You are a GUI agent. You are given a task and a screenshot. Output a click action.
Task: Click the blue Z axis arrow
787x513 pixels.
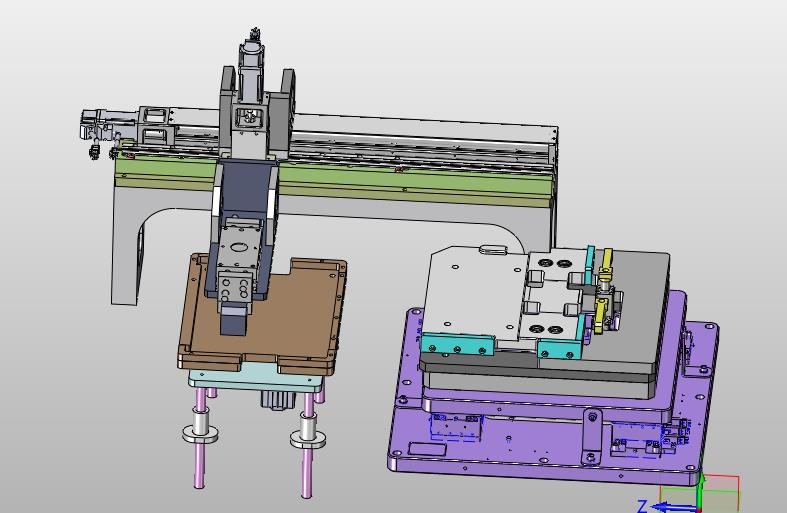[675, 506]
